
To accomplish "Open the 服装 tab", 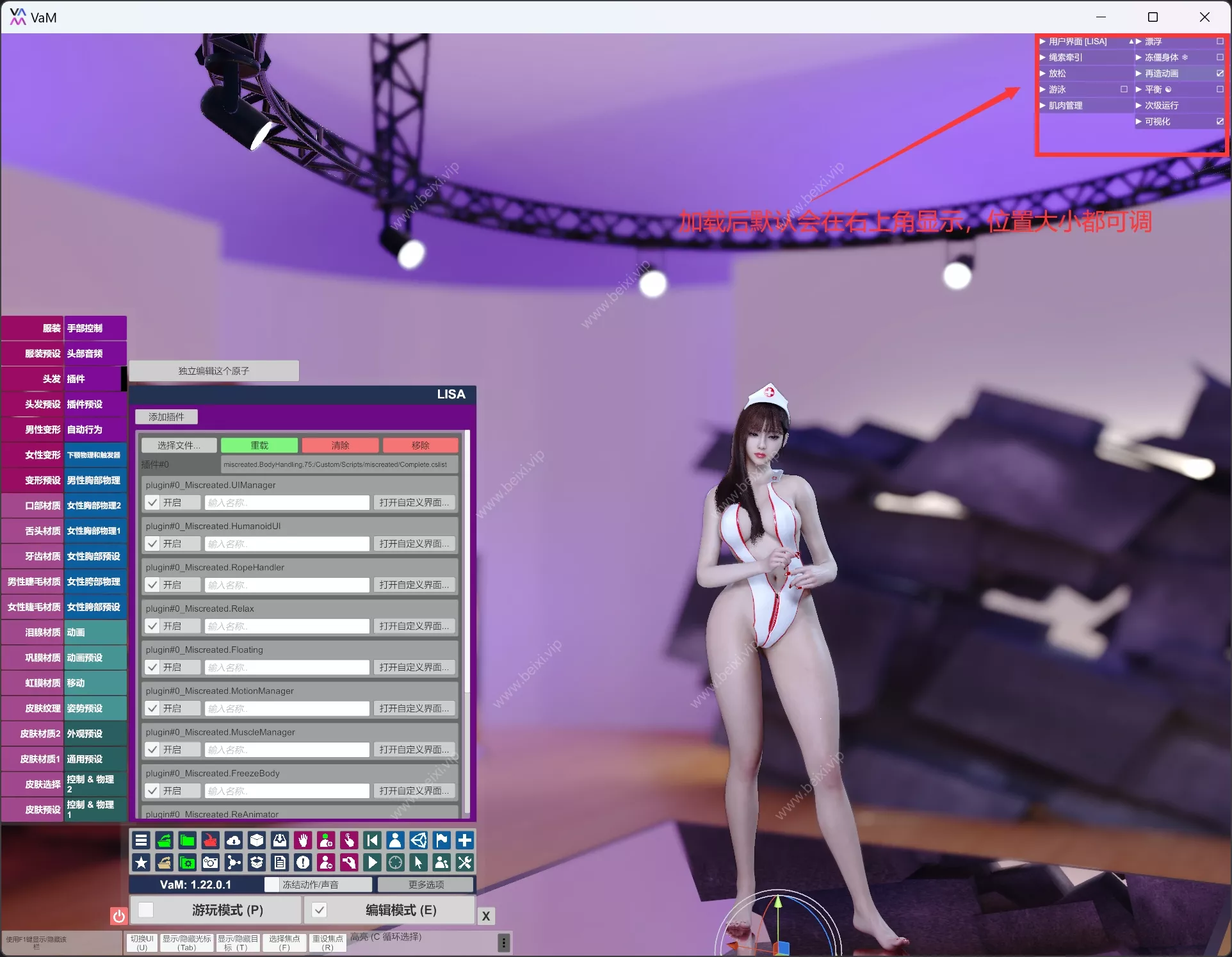I will pos(33,328).
